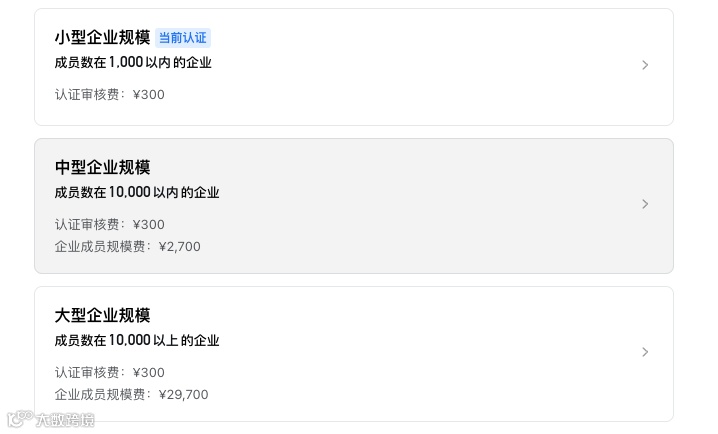Click large enterprise 认证审核费 ¥300 line
Viewport: 718px width, 434px height.
pos(110,372)
